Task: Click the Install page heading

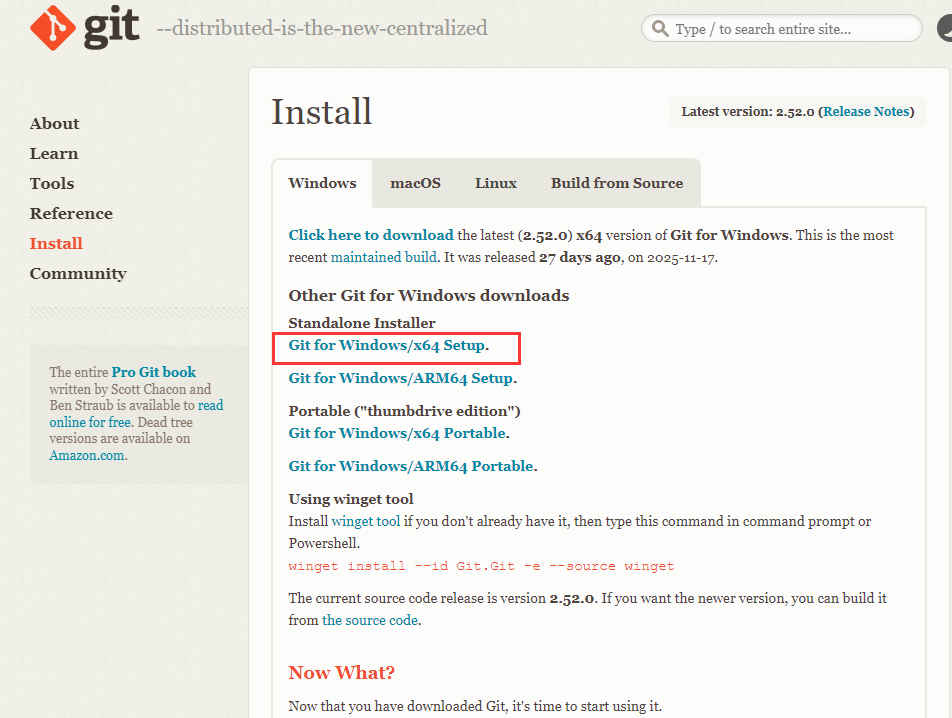Action: click(321, 112)
